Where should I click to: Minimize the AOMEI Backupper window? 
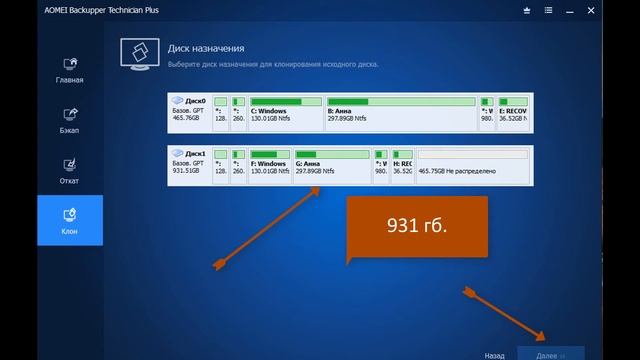pyautogui.click(x=570, y=11)
